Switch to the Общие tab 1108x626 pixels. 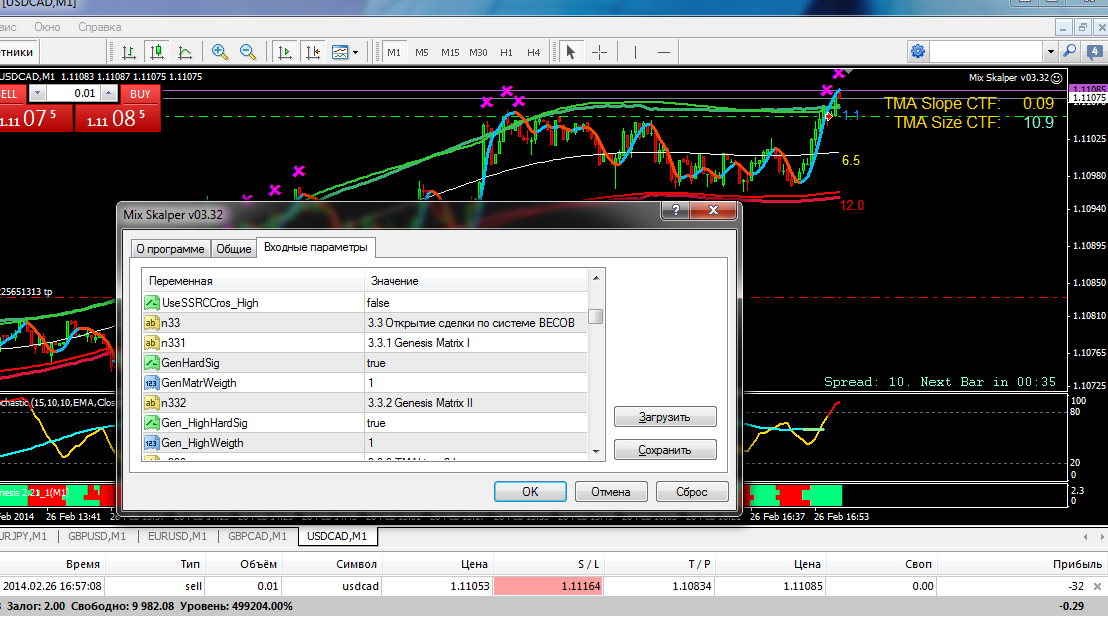(234, 249)
